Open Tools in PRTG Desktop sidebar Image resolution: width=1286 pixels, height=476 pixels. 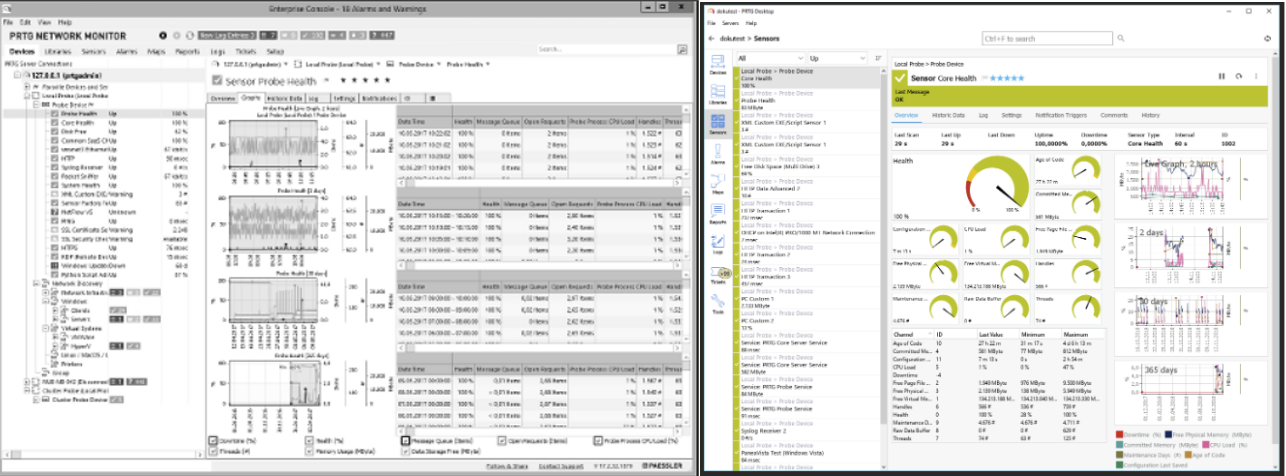716,304
